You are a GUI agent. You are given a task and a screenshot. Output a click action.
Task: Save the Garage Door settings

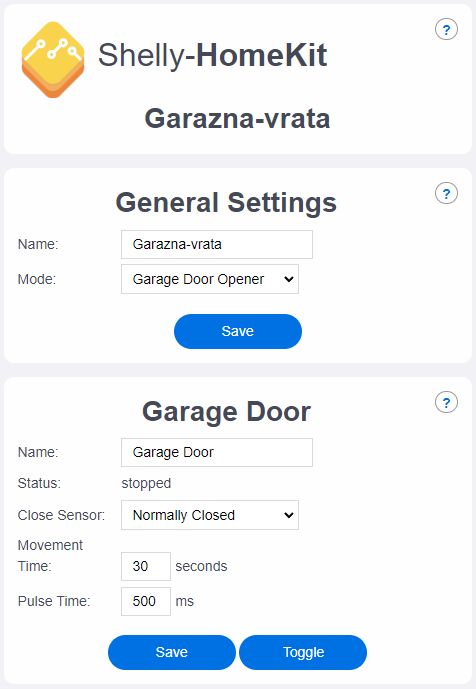pos(172,652)
